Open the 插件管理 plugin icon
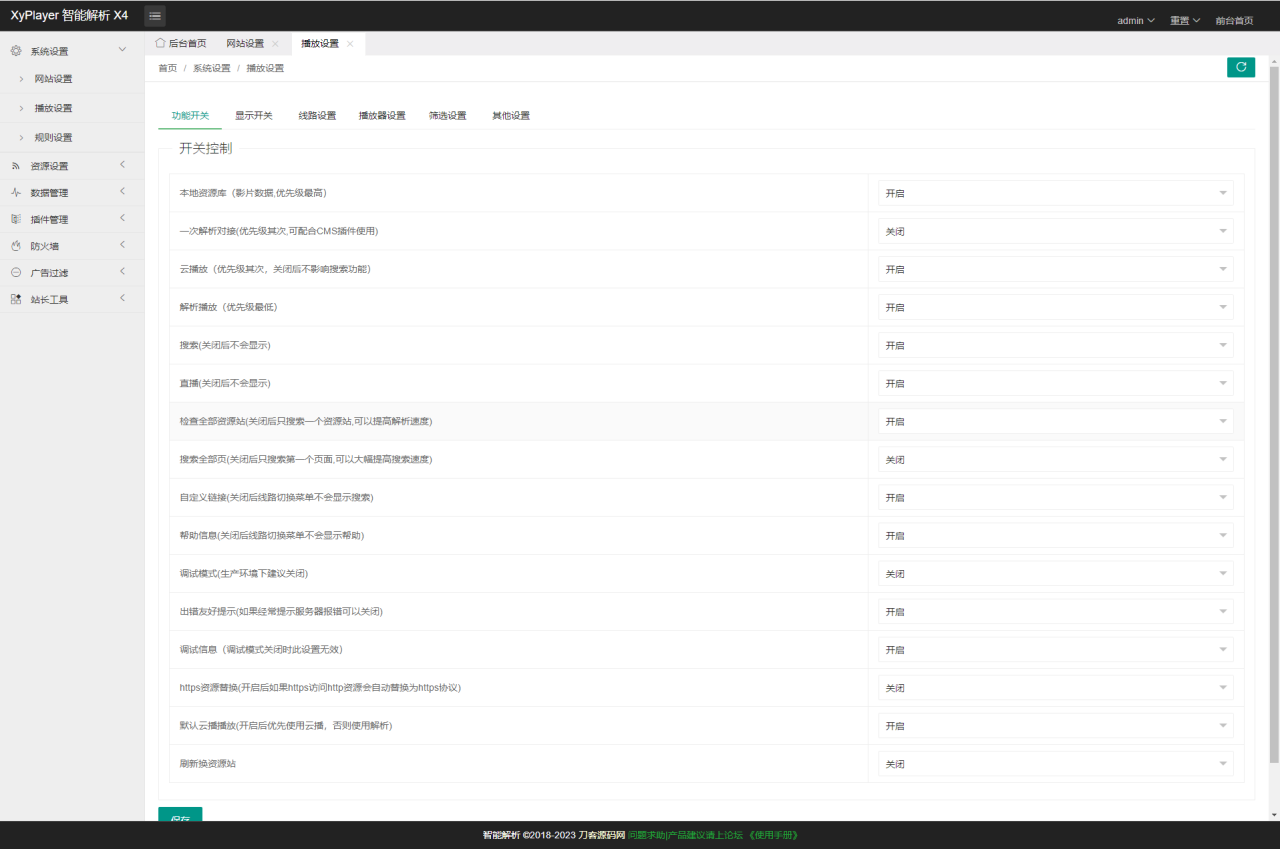The image size is (1280, 849). tap(15, 219)
